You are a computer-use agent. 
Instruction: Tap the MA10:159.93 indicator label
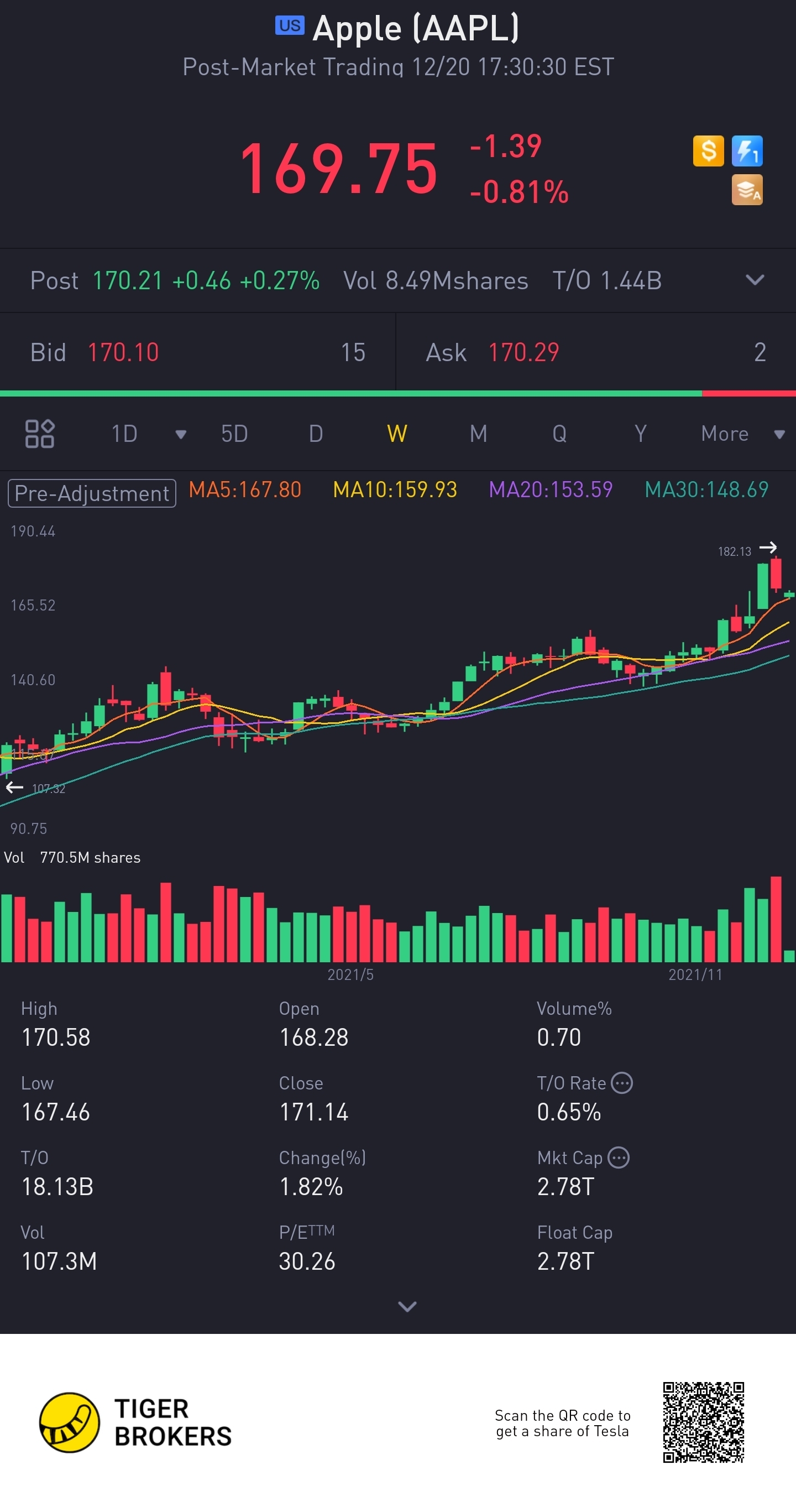[395, 489]
